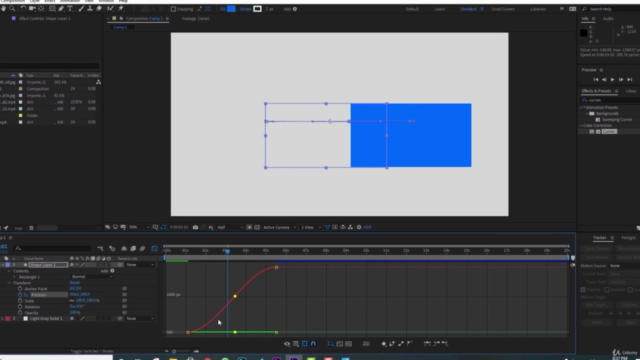The image size is (640, 360).
Task: Collapse the Contents group
Action: [x=9, y=271]
